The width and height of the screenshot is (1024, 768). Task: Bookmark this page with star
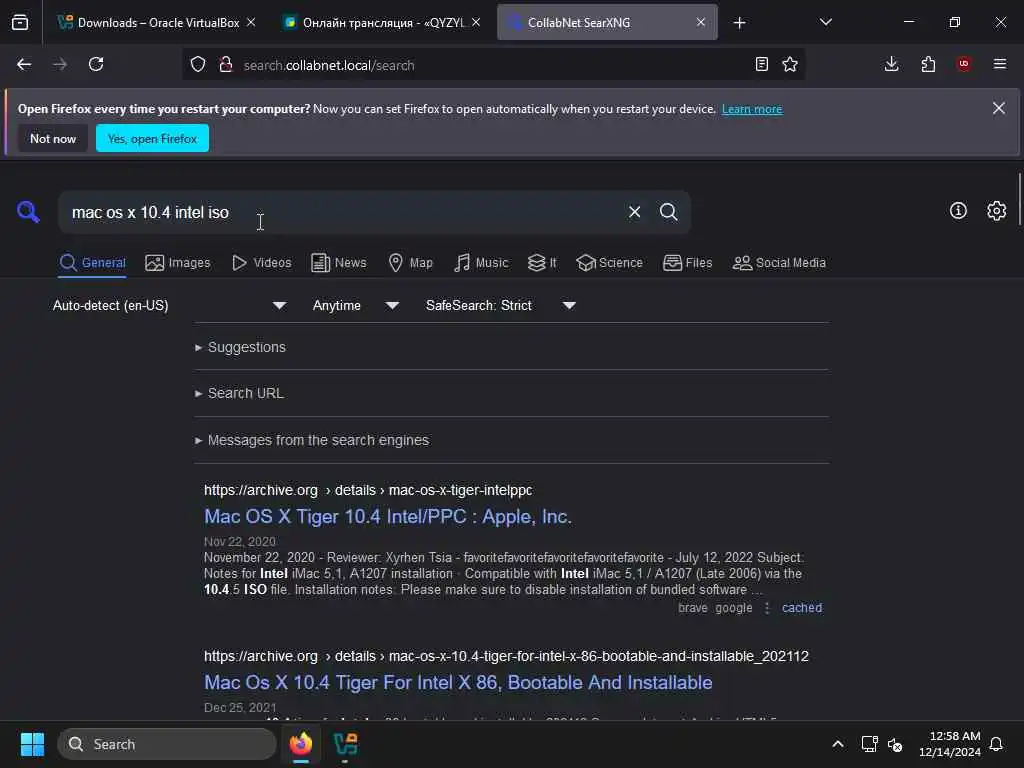[790, 64]
